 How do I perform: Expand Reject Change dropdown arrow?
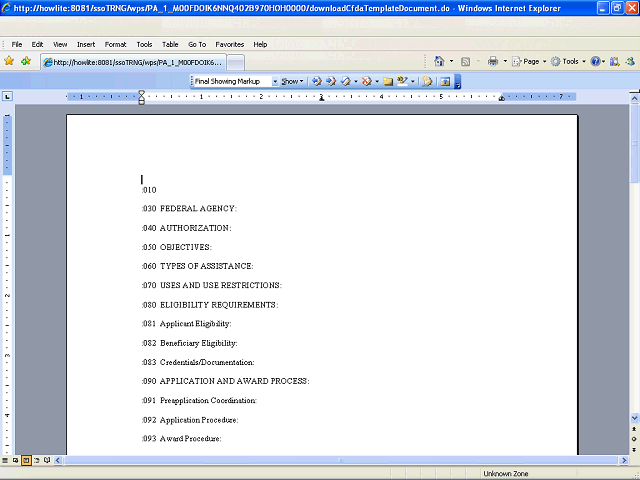tap(377, 81)
